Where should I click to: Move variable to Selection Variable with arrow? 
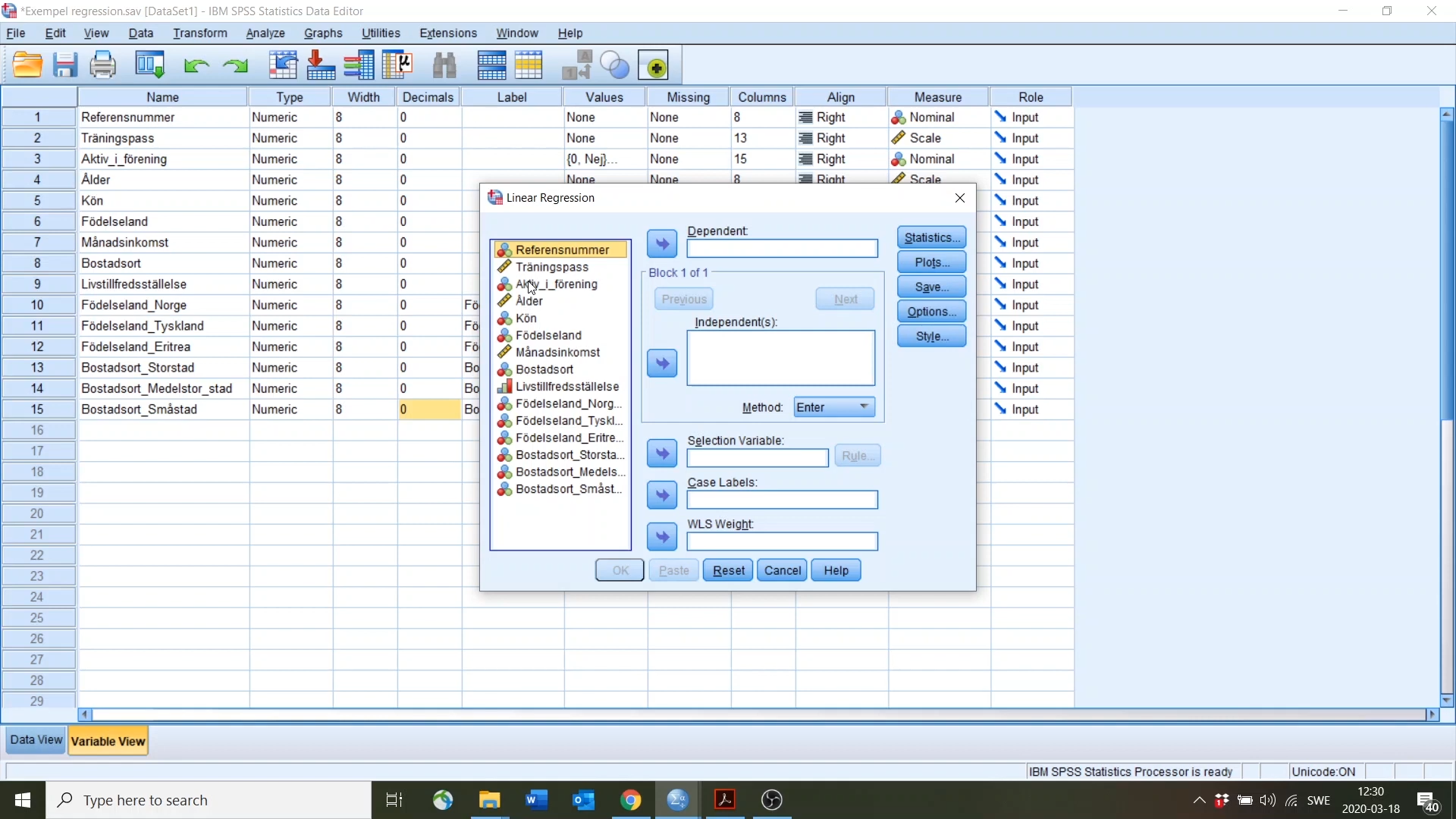(x=662, y=453)
